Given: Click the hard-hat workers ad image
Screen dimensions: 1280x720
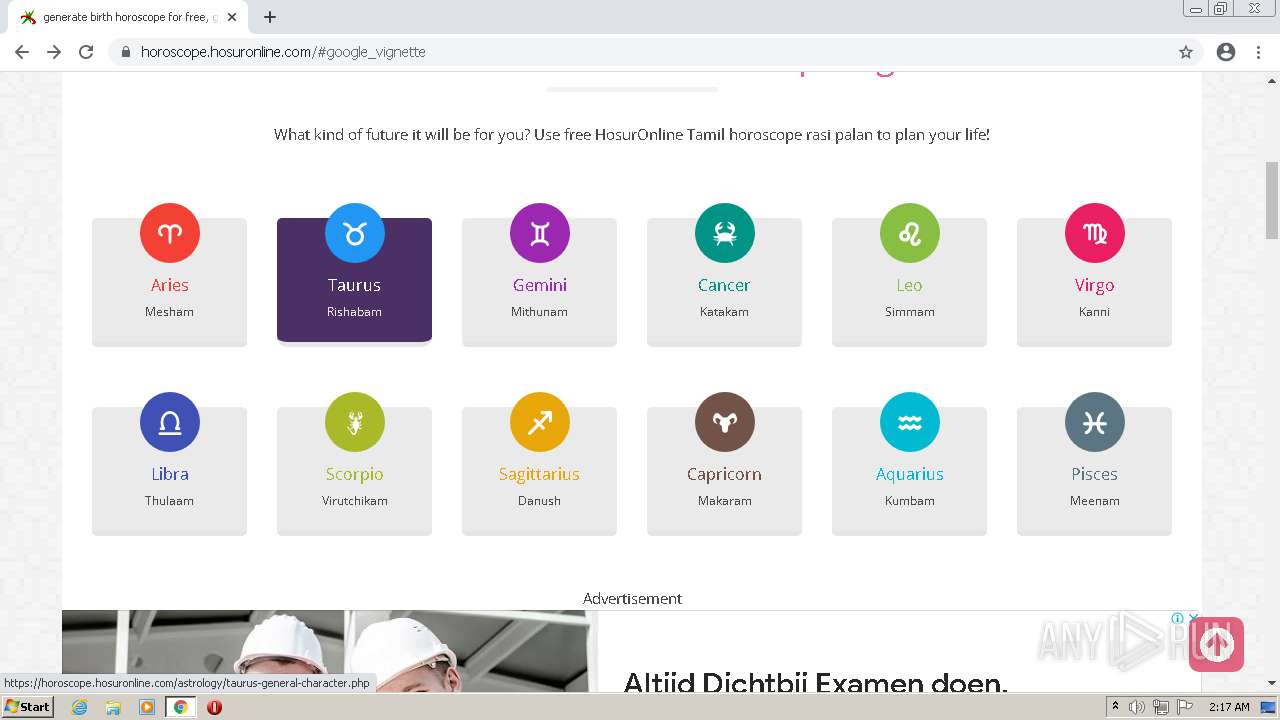Looking at the screenshot, I should pyautogui.click(x=330, y=651).
